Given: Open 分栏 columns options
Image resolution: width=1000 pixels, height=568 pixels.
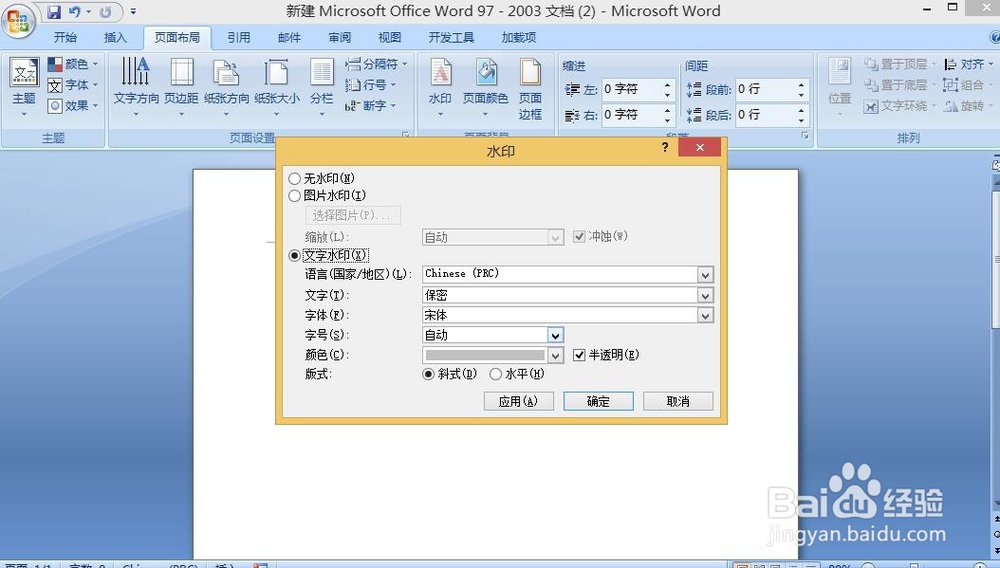Looking at the screenshot, I should coord(321,87).
